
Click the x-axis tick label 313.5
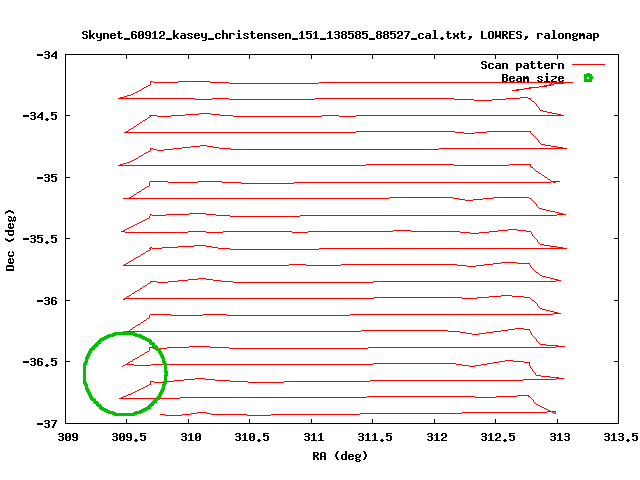[620, 437]
